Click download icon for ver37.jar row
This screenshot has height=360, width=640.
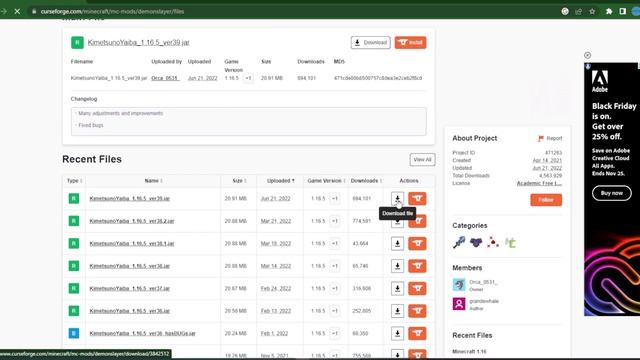coord(397,289)
